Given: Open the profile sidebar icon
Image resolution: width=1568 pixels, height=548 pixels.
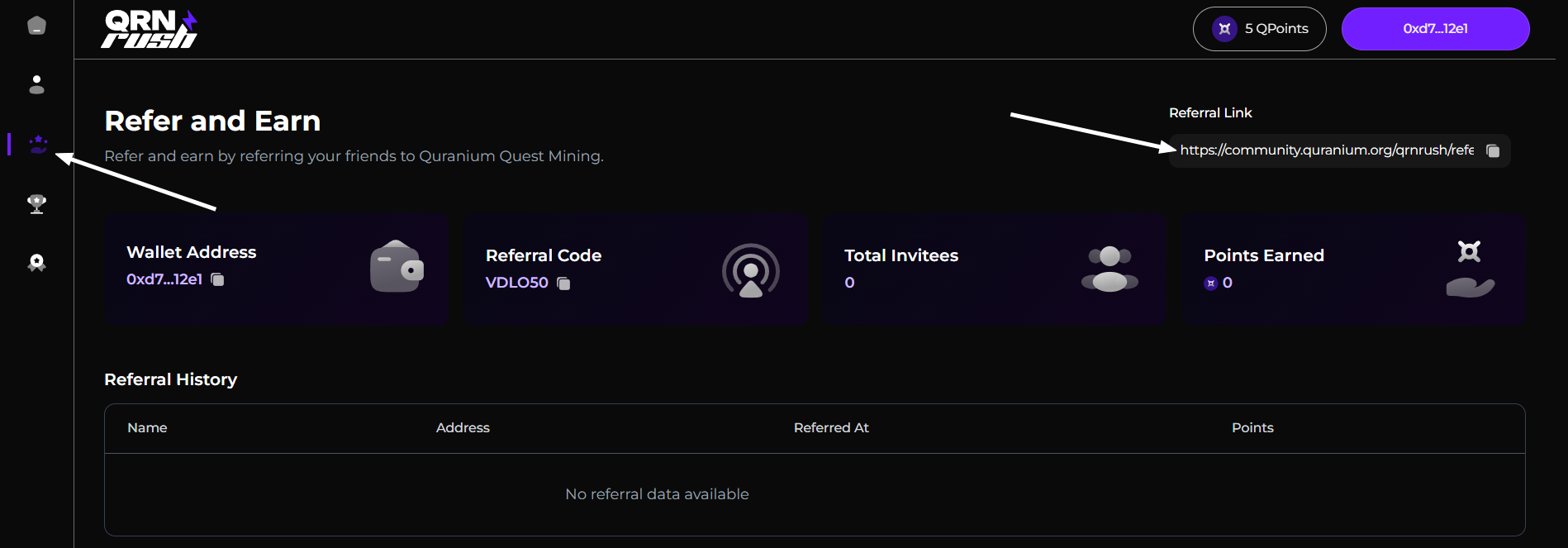Looking at the screenshot, I should [x=36, y=84].
